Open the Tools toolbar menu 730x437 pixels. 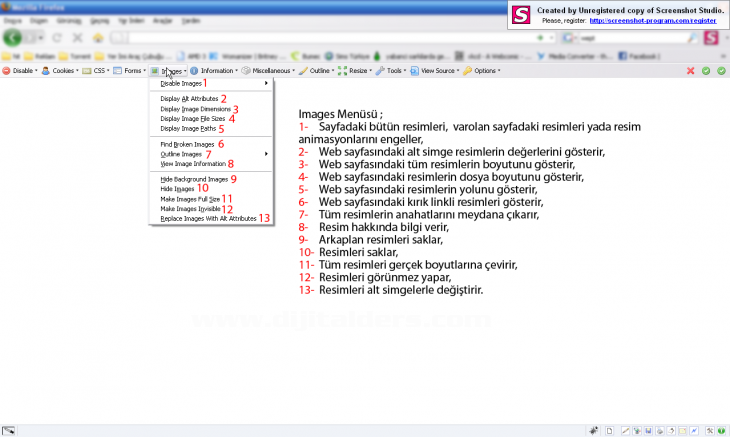(394, 71)
